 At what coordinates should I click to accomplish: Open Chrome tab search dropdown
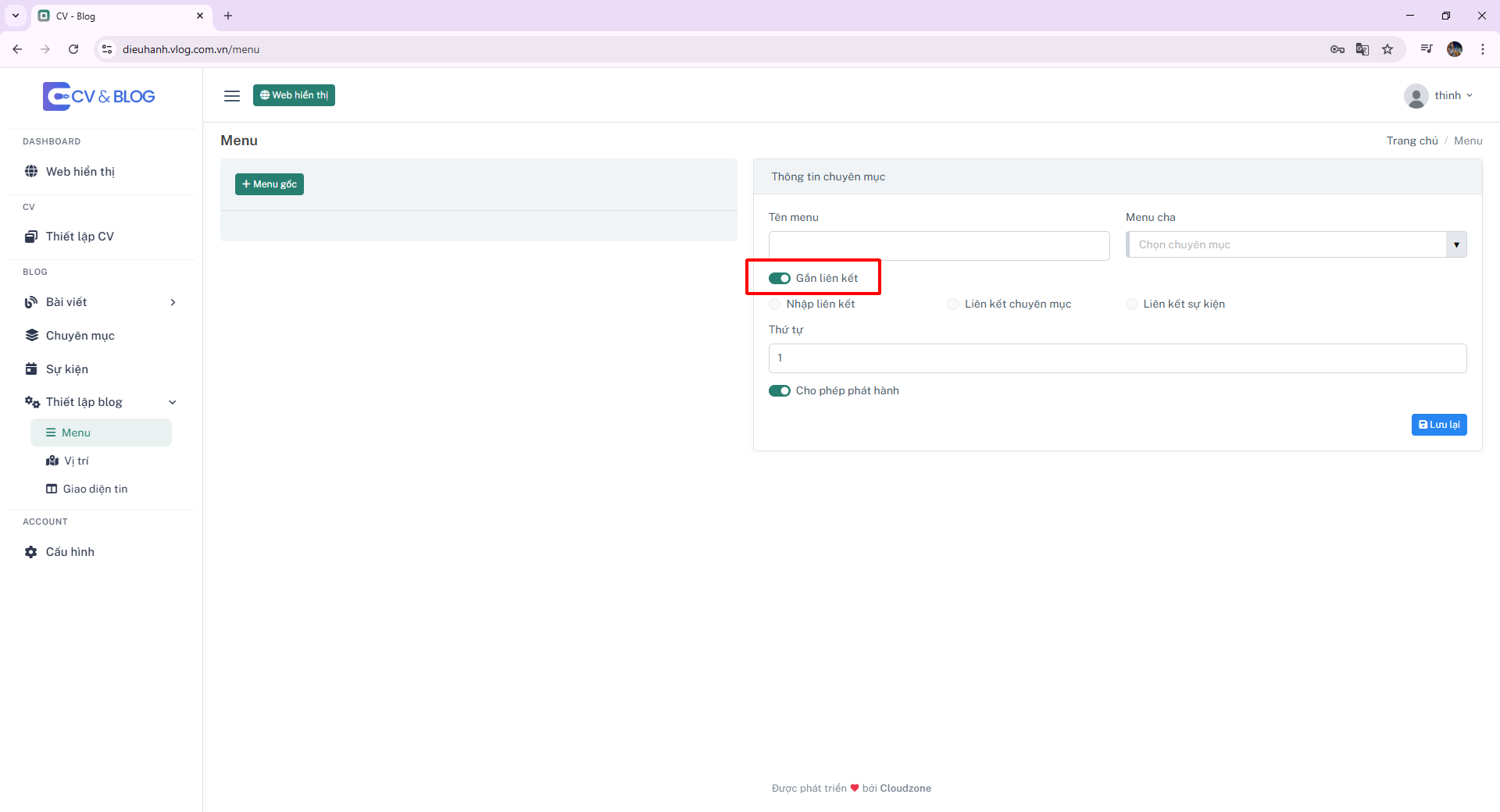click(16, 16)
